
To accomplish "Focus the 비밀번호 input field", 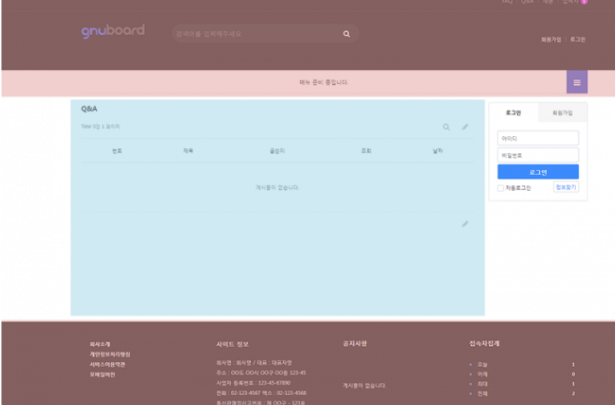I will [x=537, y=155].
